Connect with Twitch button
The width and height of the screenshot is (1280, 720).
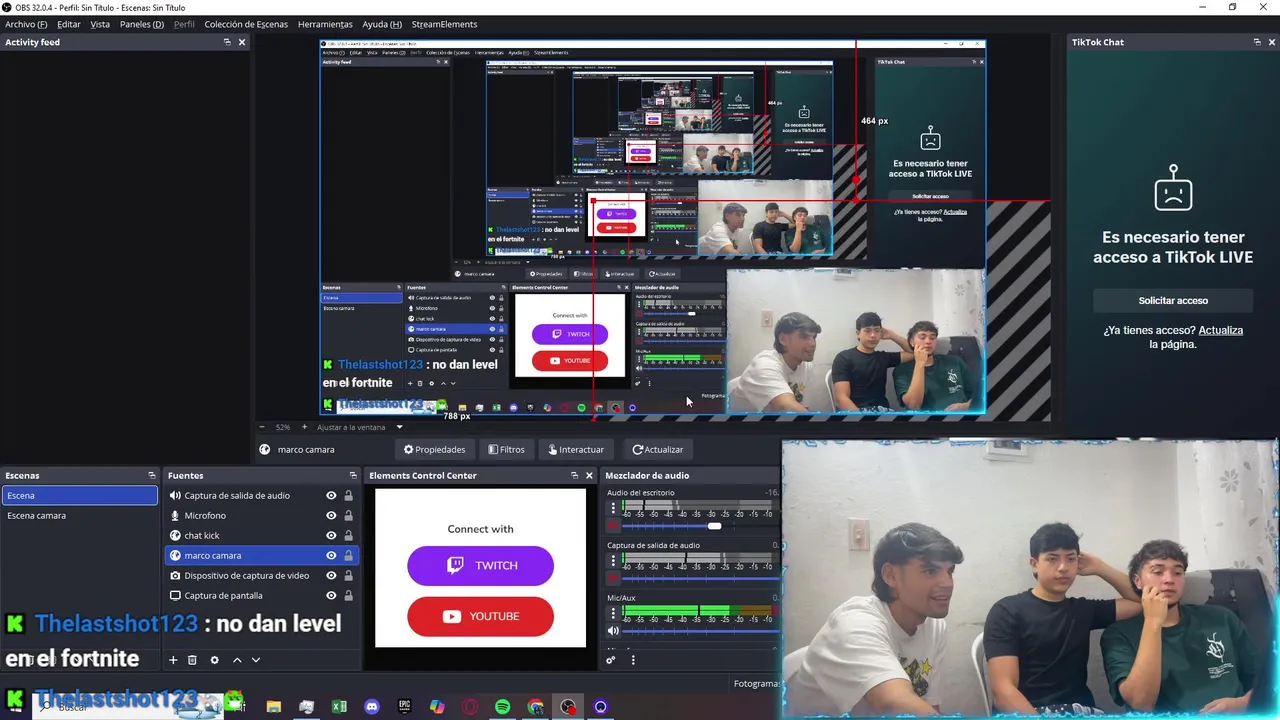click(480, 565)
